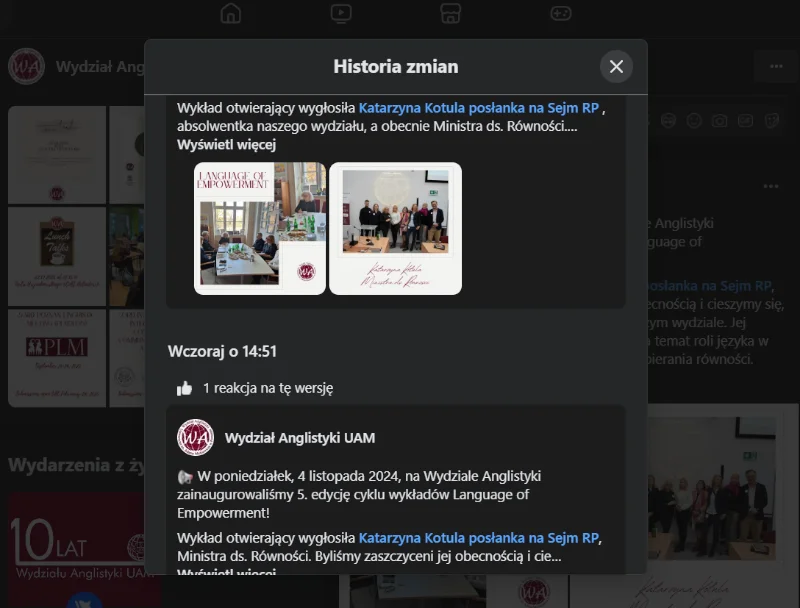Screen dimensions: 800x608
Task: Open PLM poster photo in background page
Action: pos(57,358)
